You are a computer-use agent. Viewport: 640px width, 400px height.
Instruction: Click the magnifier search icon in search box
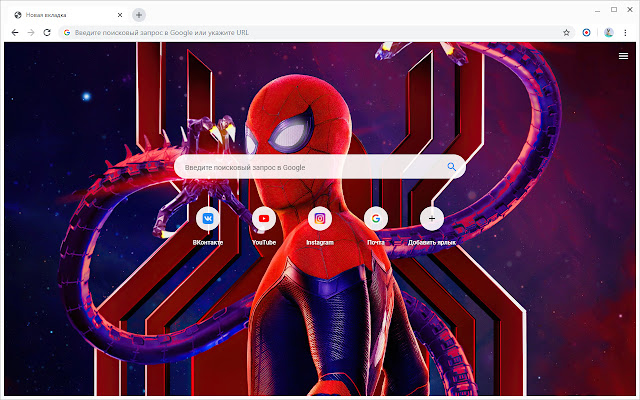(x=451, y=167)
